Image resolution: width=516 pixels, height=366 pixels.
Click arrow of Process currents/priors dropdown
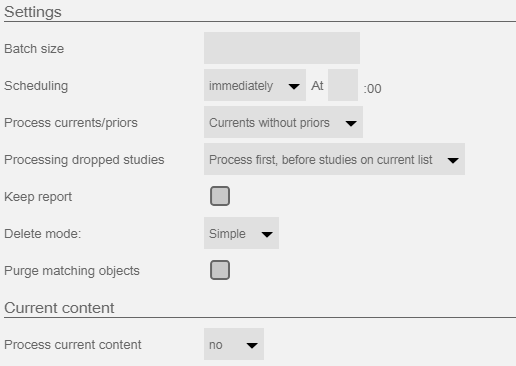tap(351, 123)
